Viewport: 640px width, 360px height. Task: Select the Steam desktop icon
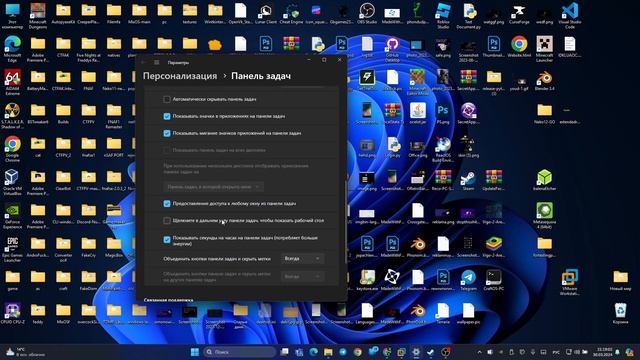tap(468, 180)
